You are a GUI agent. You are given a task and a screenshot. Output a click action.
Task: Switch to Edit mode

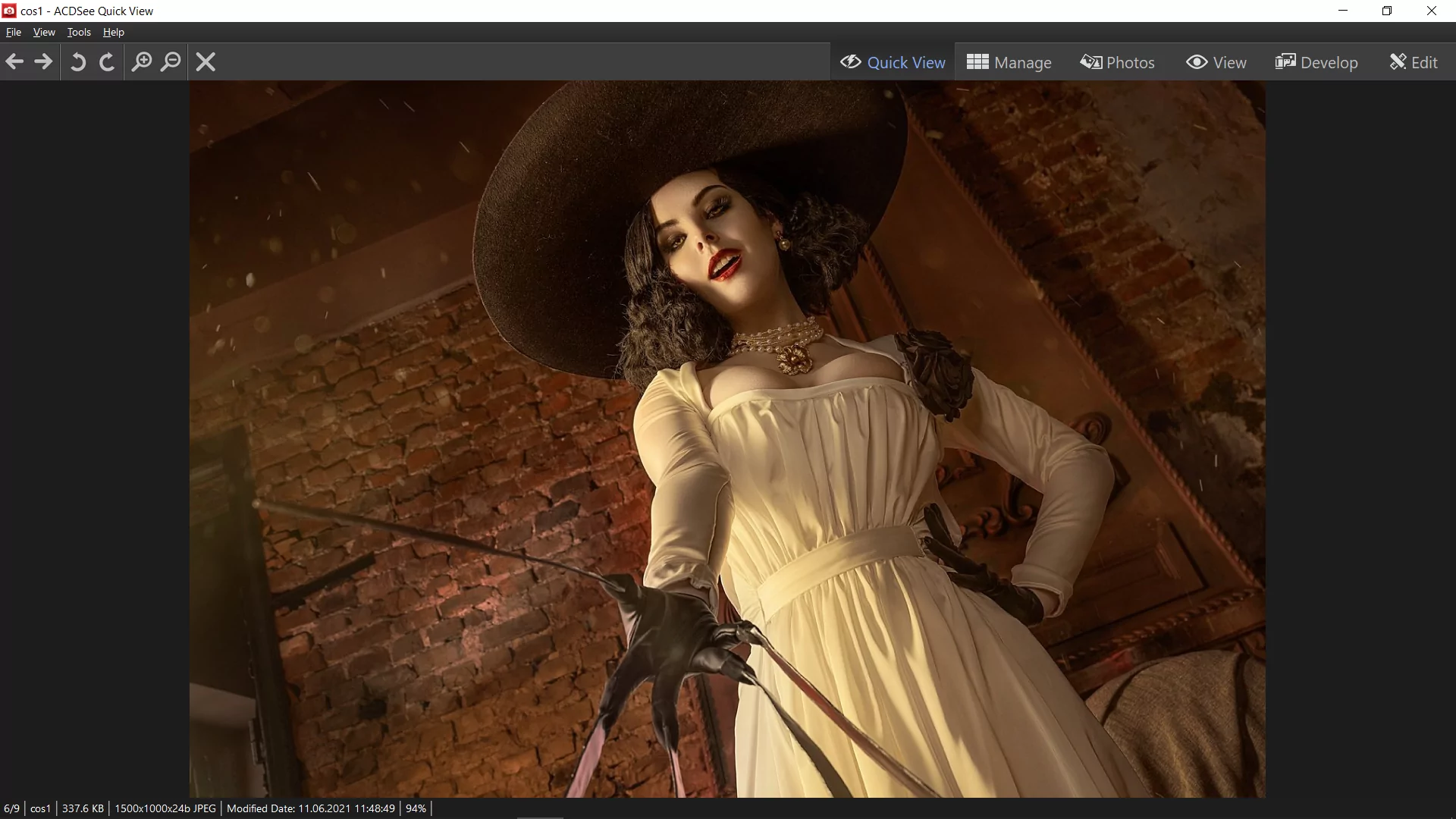tap(1414, 62)
